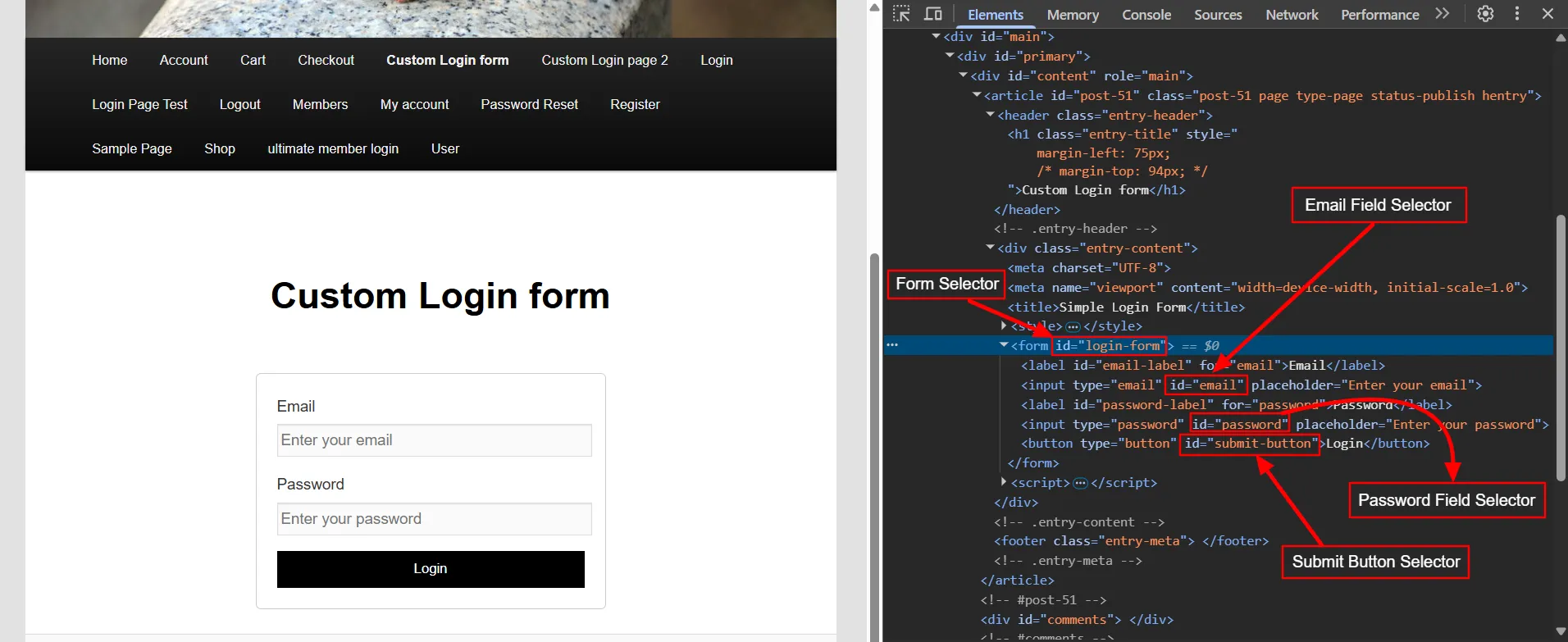The image size is (1568, 642).
Task: Open the User menu link
Action: (445, 148)
